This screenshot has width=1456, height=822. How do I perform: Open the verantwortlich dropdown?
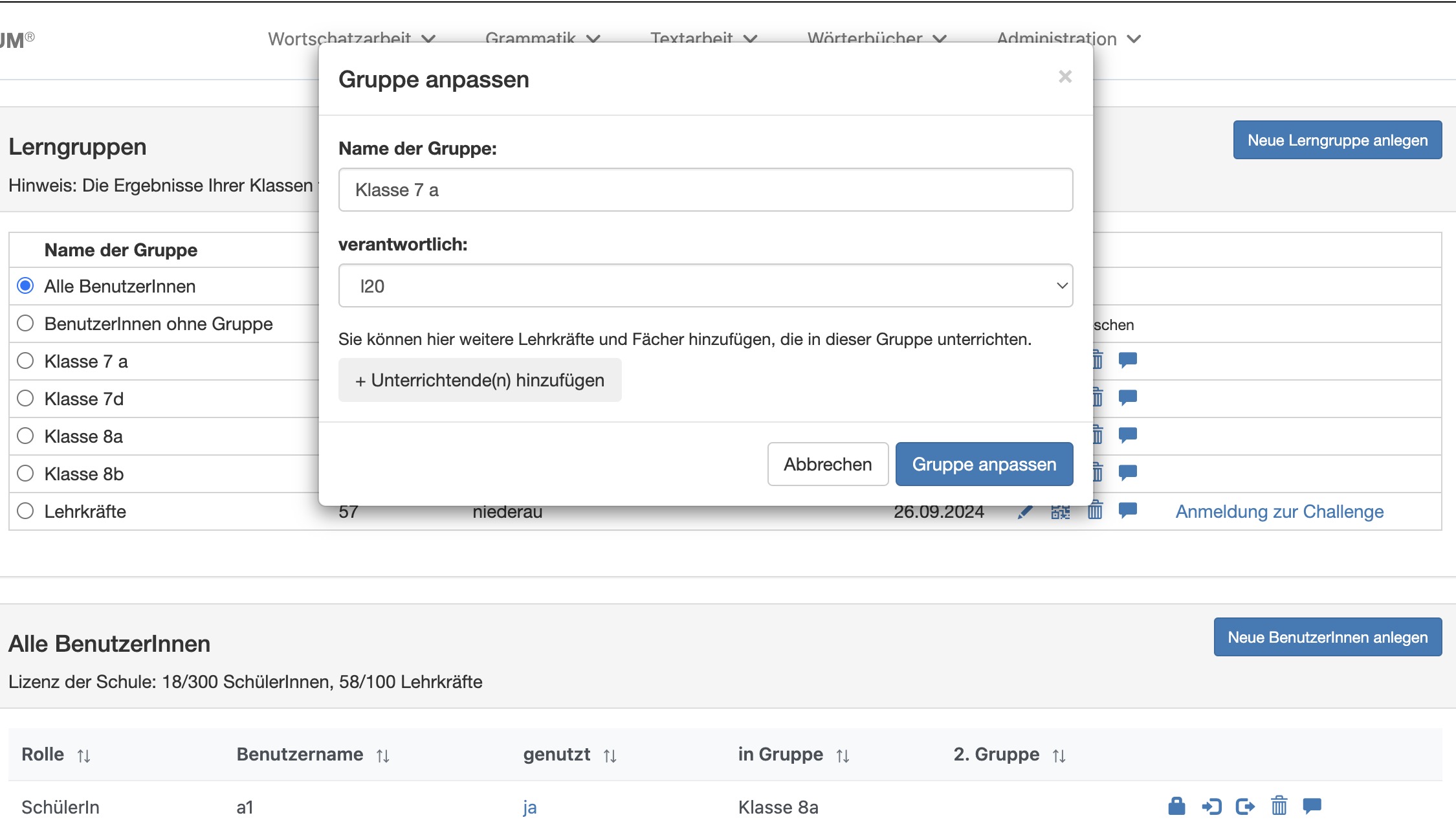(705, 285)
